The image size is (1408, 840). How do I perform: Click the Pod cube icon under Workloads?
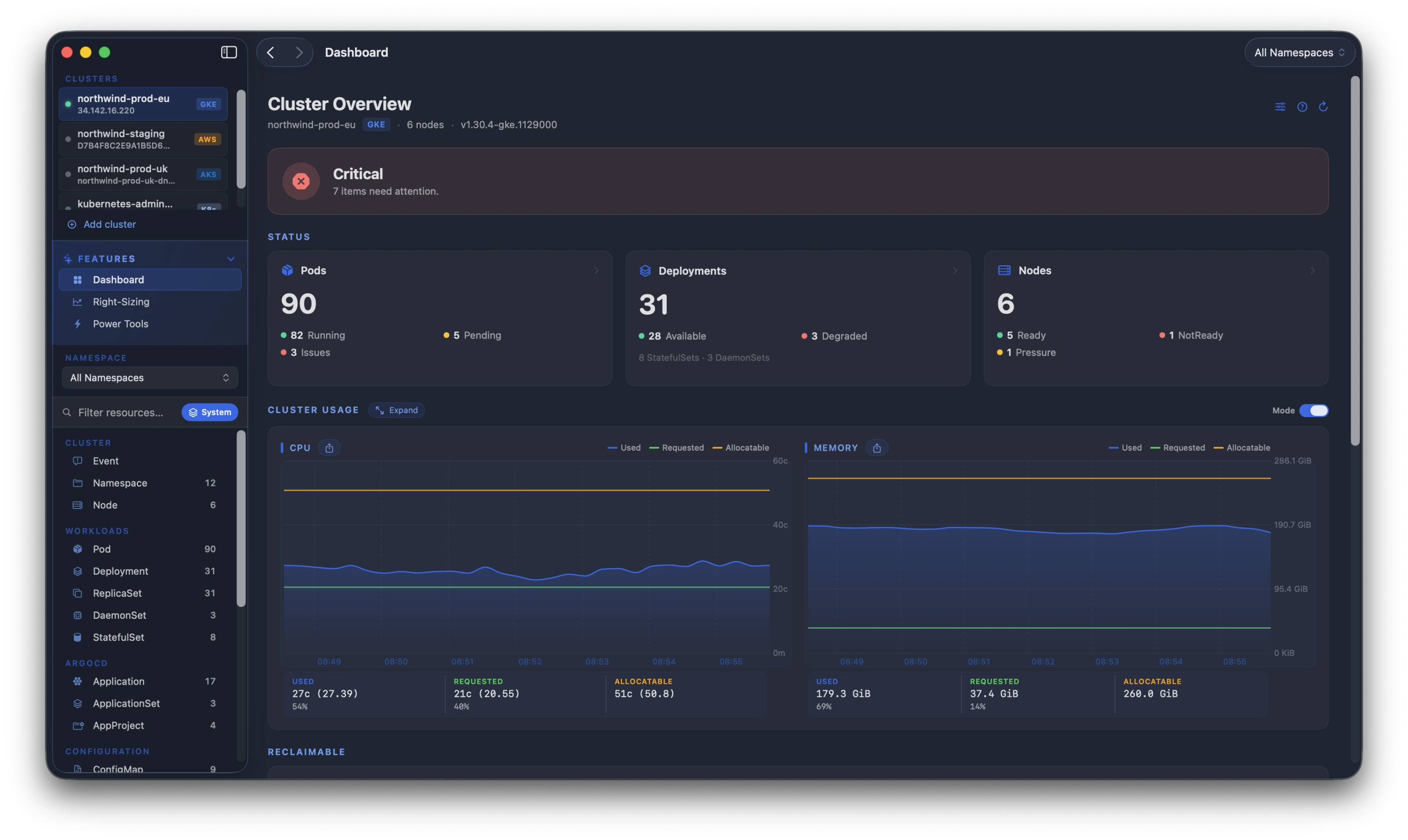tap(78, 549)
